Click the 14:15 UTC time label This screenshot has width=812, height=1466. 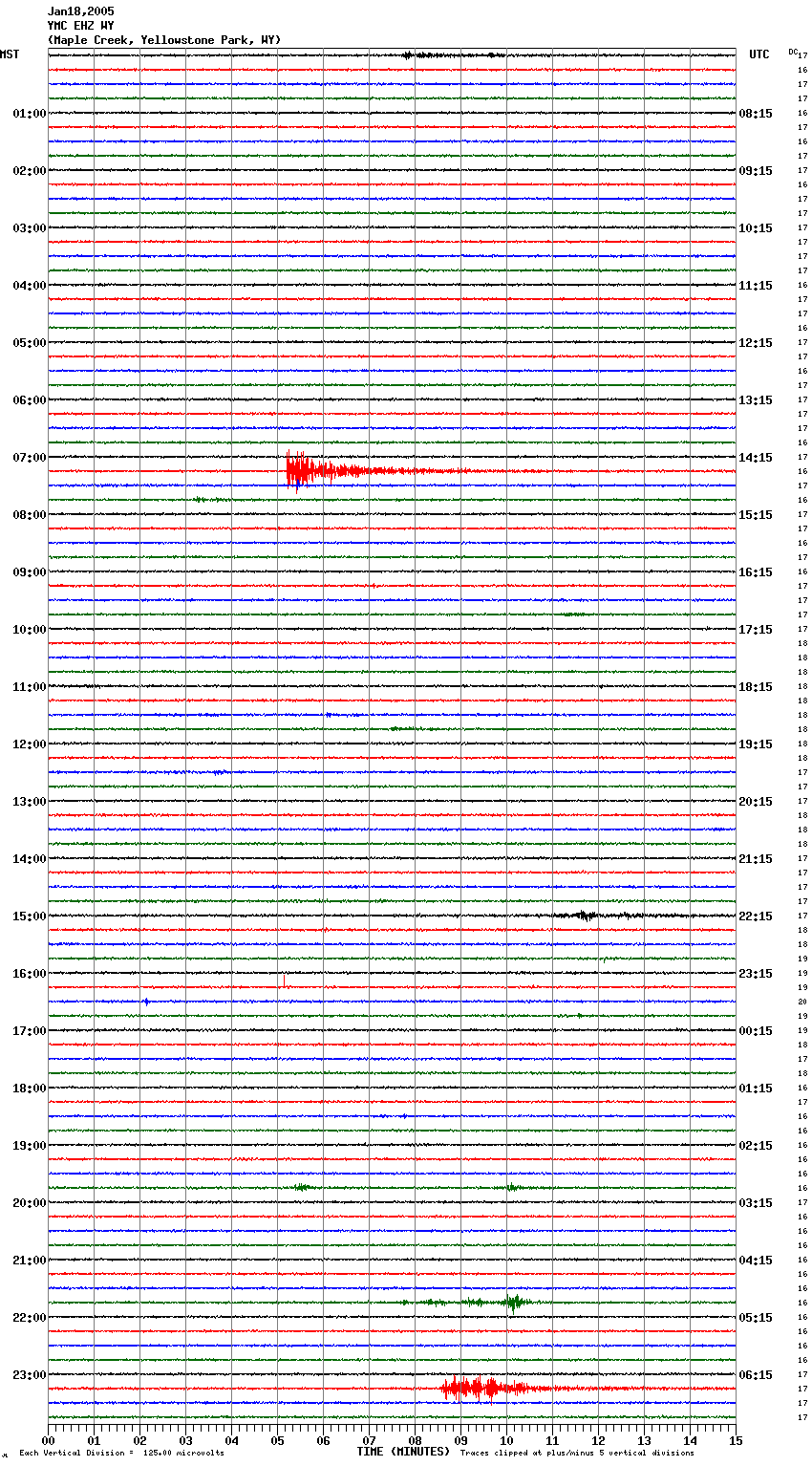(x=756, y=458)
